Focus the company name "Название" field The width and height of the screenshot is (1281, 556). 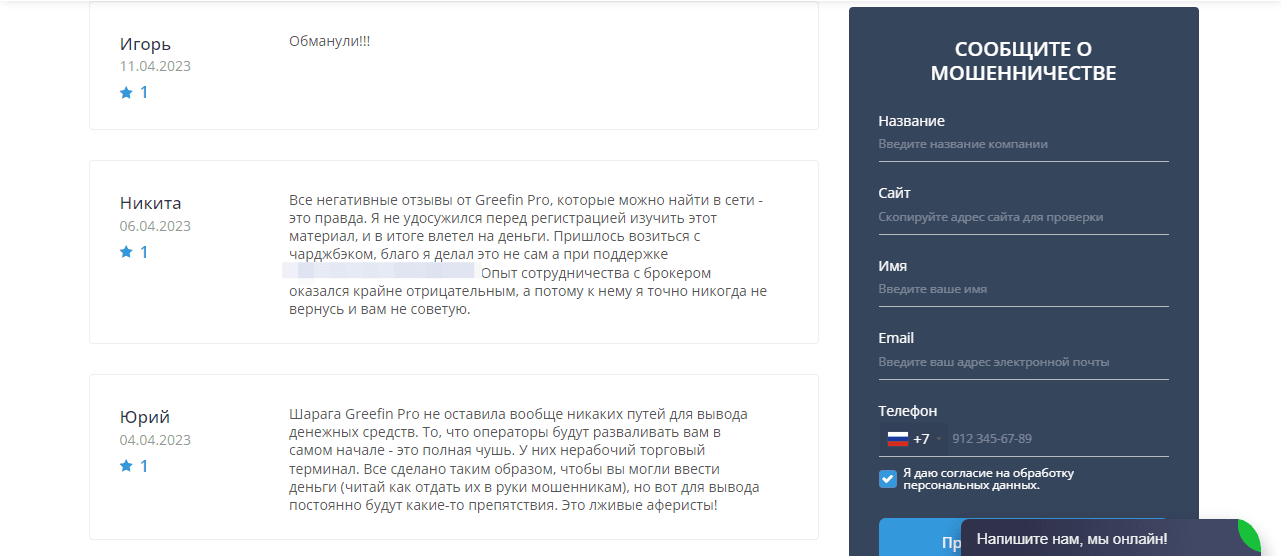1023,144
